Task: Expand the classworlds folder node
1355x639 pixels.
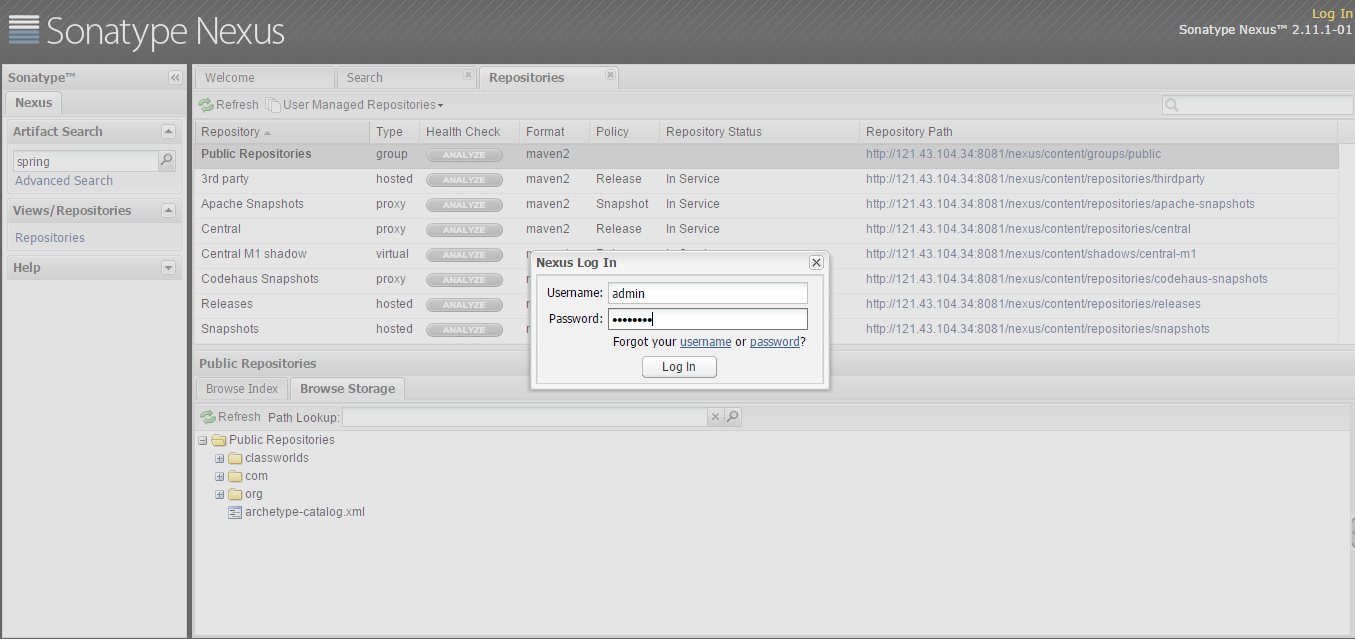Action: point(220,458)
